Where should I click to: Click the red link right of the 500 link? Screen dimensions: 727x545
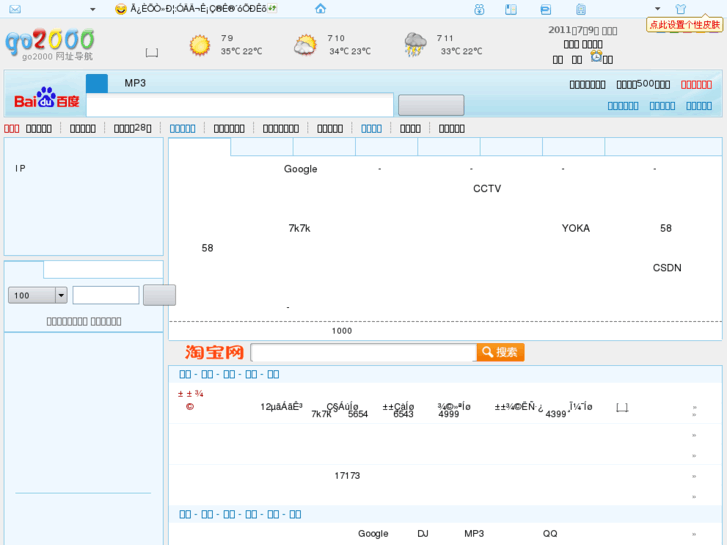coord(696,84)
